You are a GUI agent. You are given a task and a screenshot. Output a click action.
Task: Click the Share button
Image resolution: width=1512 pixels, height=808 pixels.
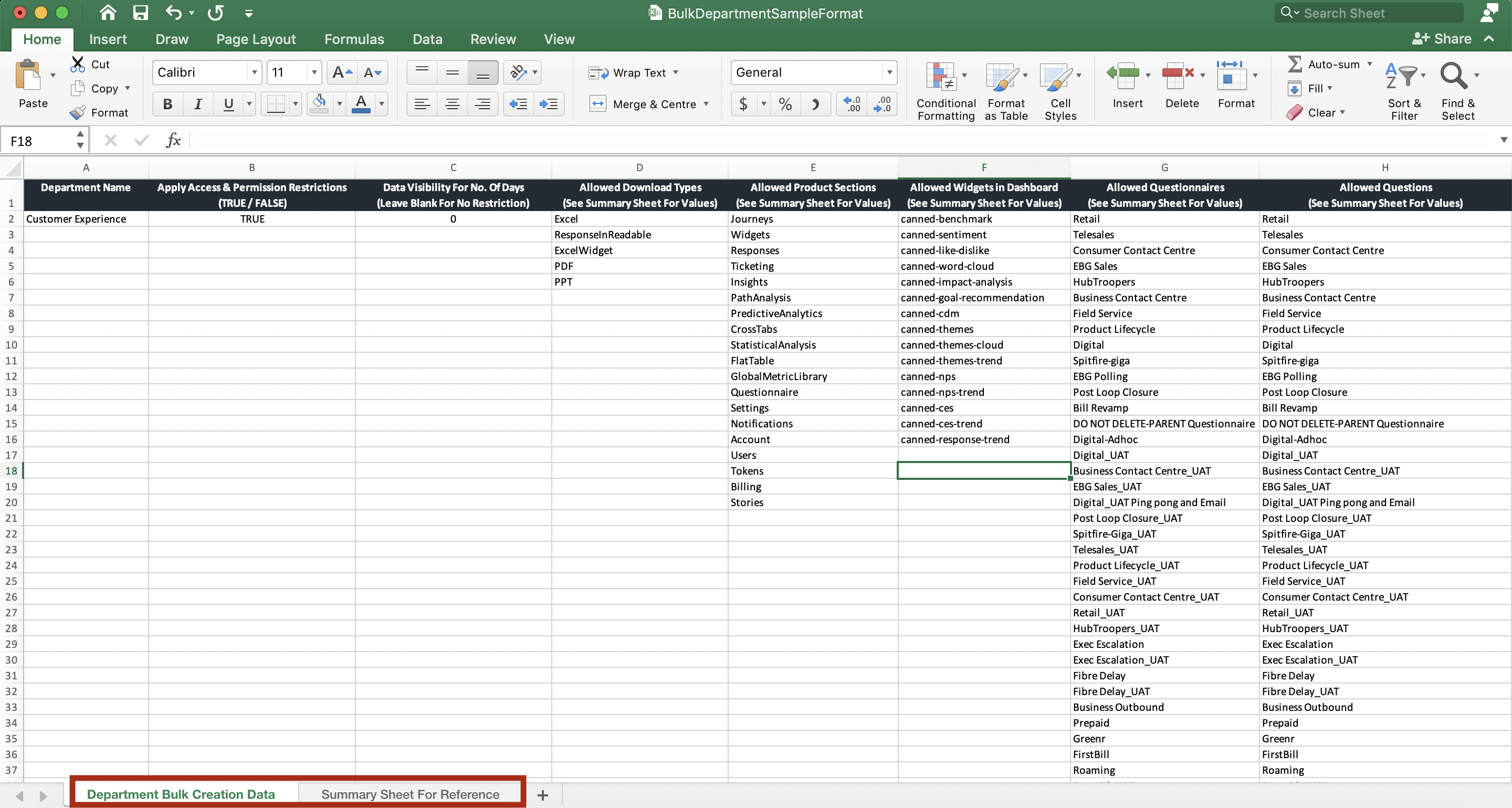pyautogui.click(x=1441, y=39)
